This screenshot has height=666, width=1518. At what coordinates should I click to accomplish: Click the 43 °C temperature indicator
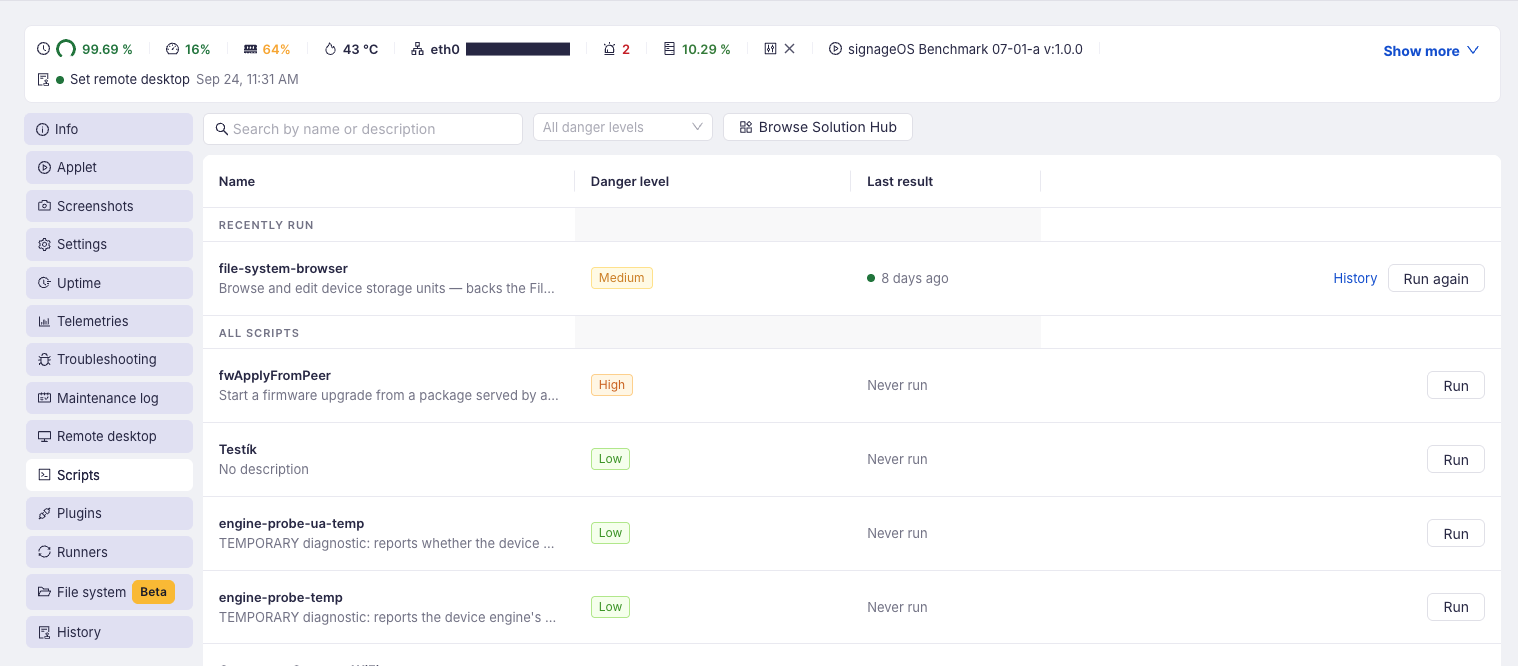(352, 49)
